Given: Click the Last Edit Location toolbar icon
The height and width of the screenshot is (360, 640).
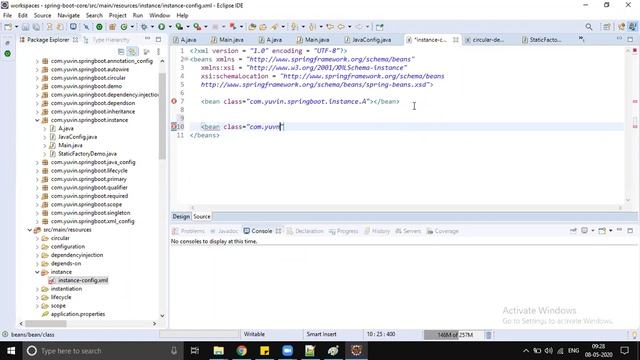Looking at the screenshot, I should click(330, 27).
